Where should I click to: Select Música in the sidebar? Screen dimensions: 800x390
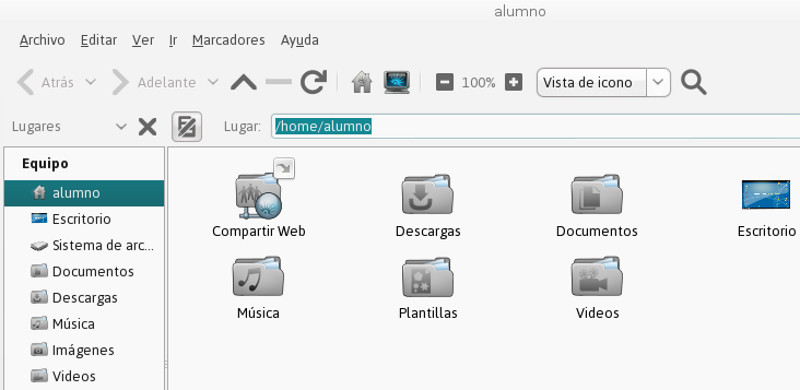click(84, 324)
